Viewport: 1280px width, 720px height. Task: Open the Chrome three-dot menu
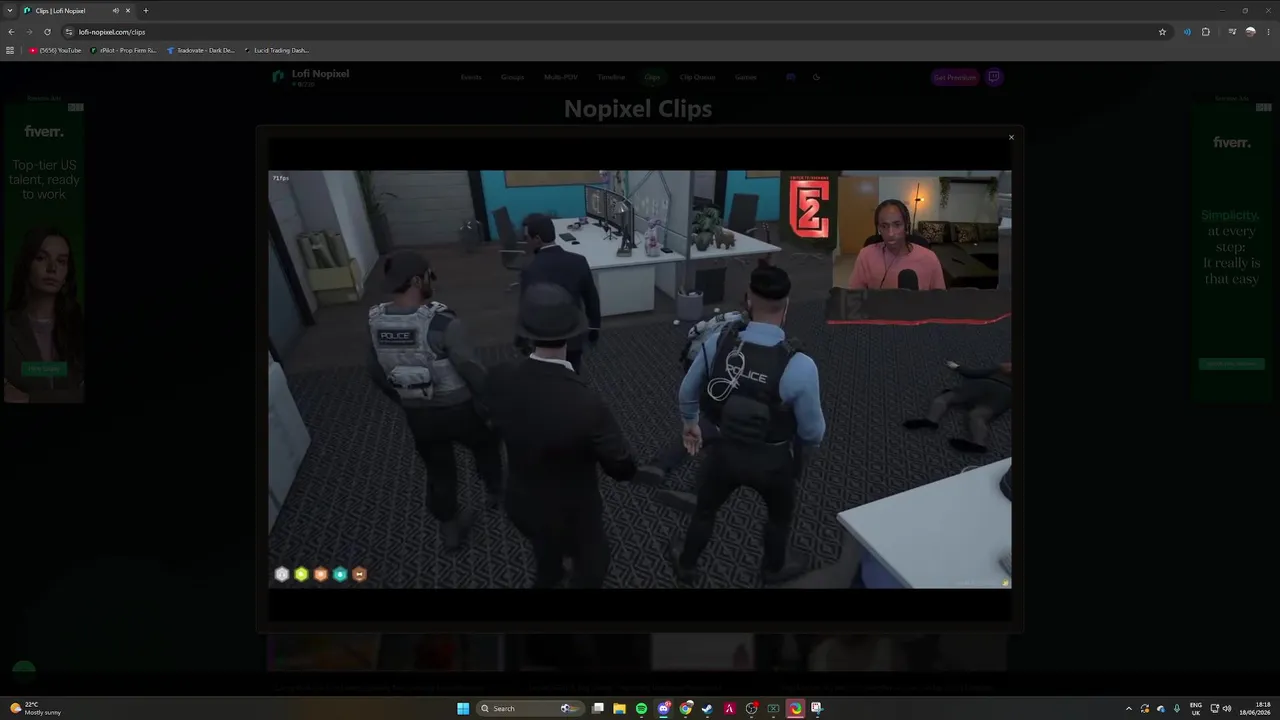(x=1268, y=32)
